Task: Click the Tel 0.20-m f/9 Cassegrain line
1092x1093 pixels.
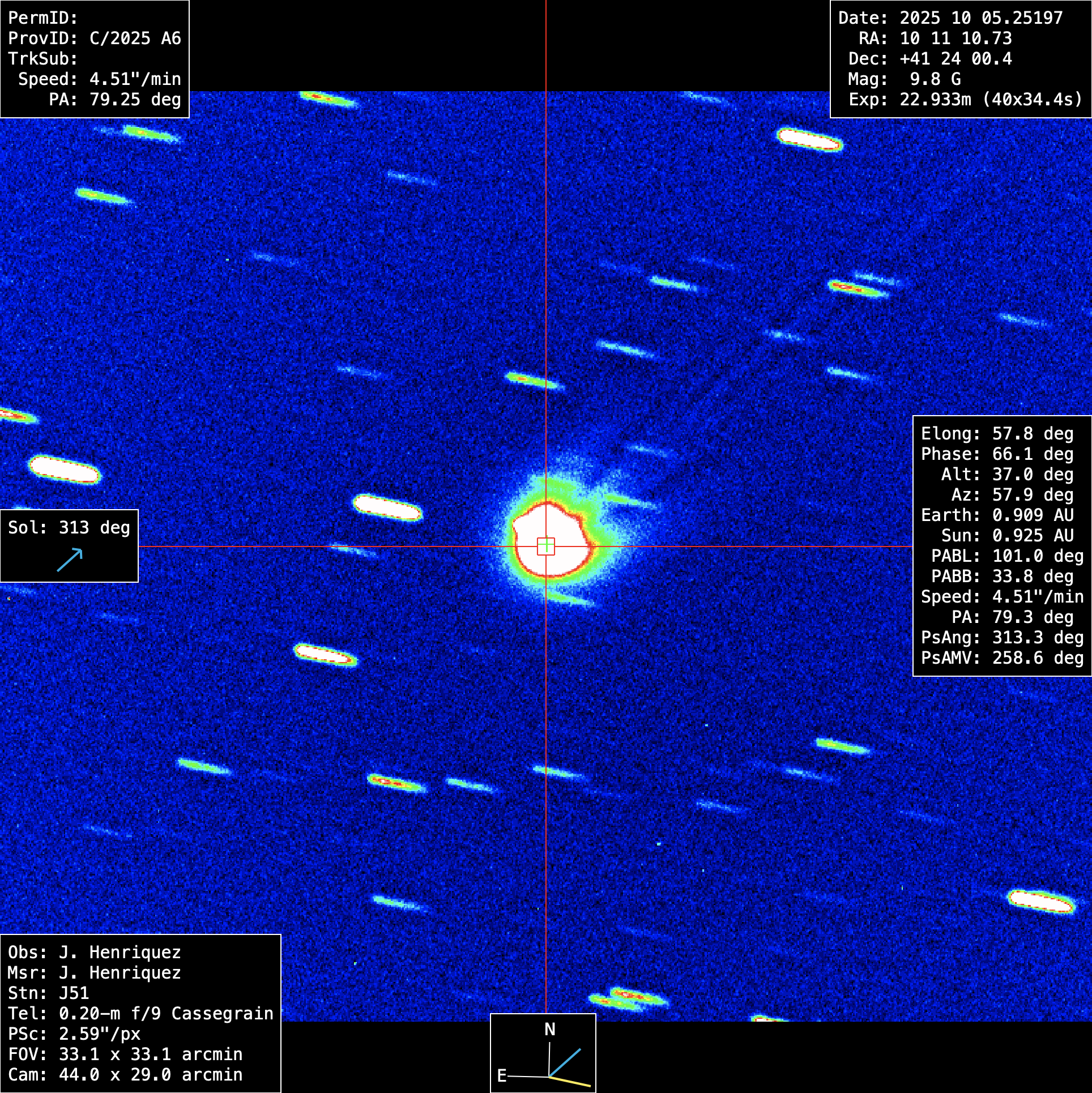Action: [140, 1014]
